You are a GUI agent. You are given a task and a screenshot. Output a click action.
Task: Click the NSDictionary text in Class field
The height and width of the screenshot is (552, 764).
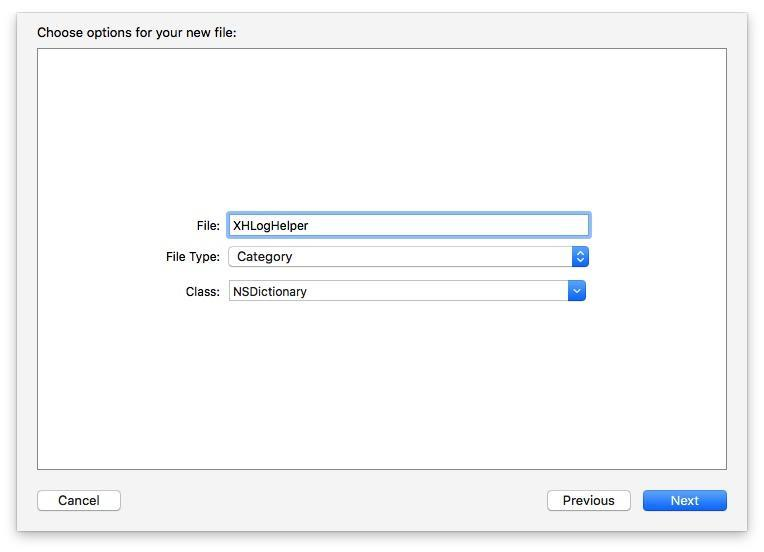click(270, 292)
